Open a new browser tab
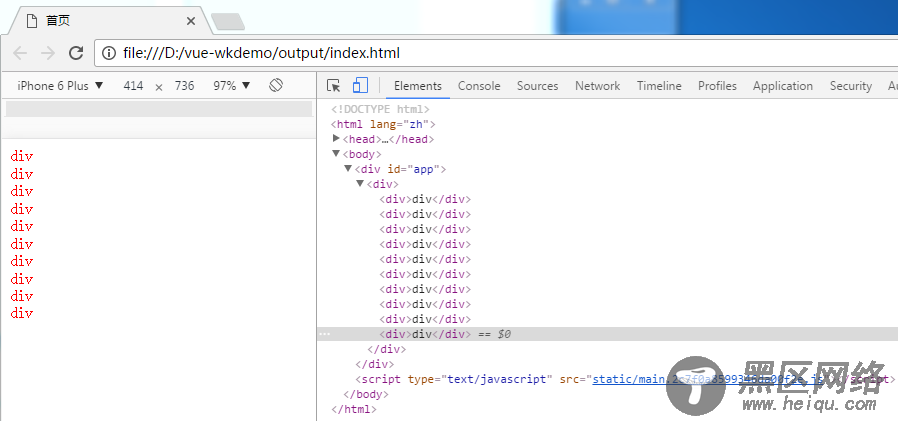Screen dimensions: 898x421 coord(227,22)
